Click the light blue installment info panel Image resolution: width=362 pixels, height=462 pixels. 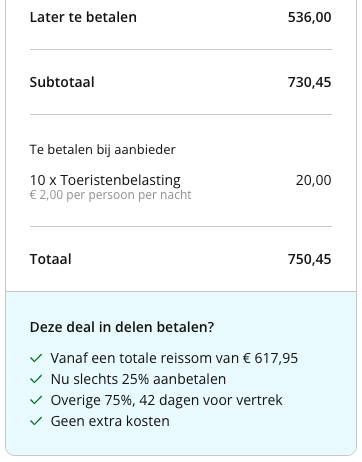pyautogui.click(x=181, y=373)
